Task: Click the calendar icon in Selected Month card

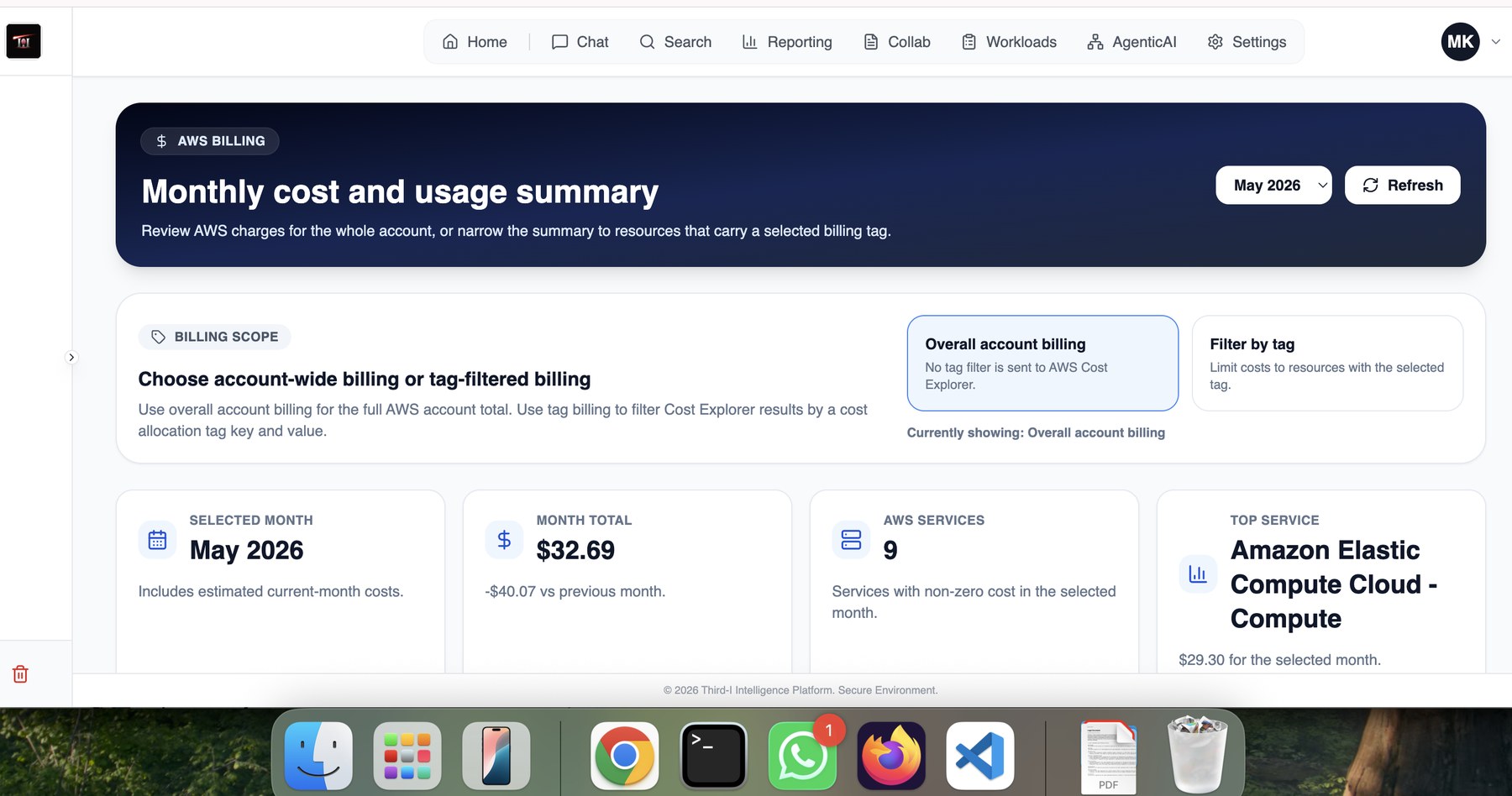Action: pyautogui.click(x=157, y=540)
